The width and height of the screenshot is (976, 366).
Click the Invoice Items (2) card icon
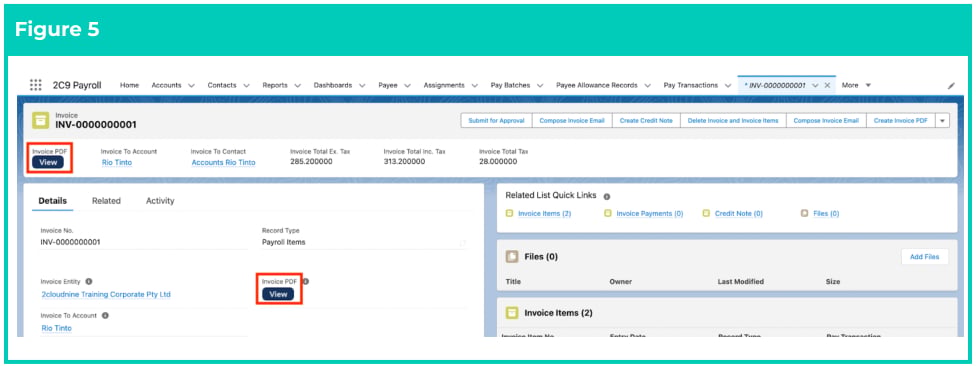pyautogui.click(x=512, y=313)
